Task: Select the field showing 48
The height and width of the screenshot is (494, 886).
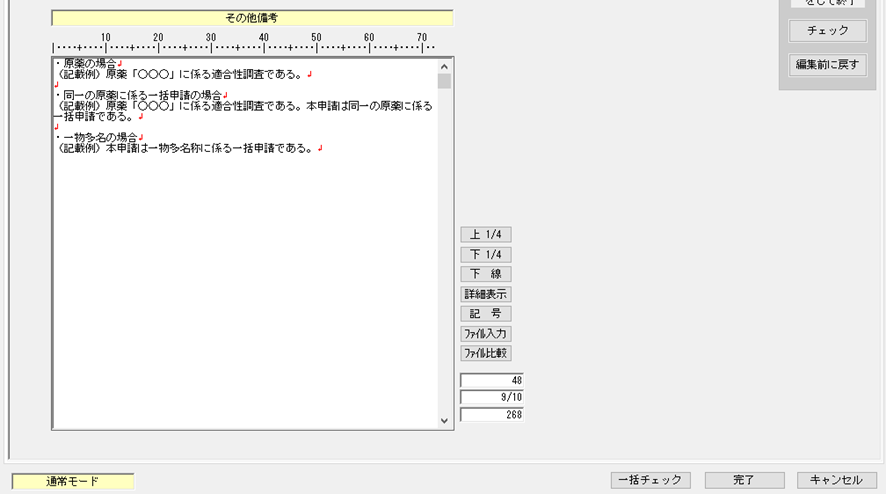Action: (491, 380)
